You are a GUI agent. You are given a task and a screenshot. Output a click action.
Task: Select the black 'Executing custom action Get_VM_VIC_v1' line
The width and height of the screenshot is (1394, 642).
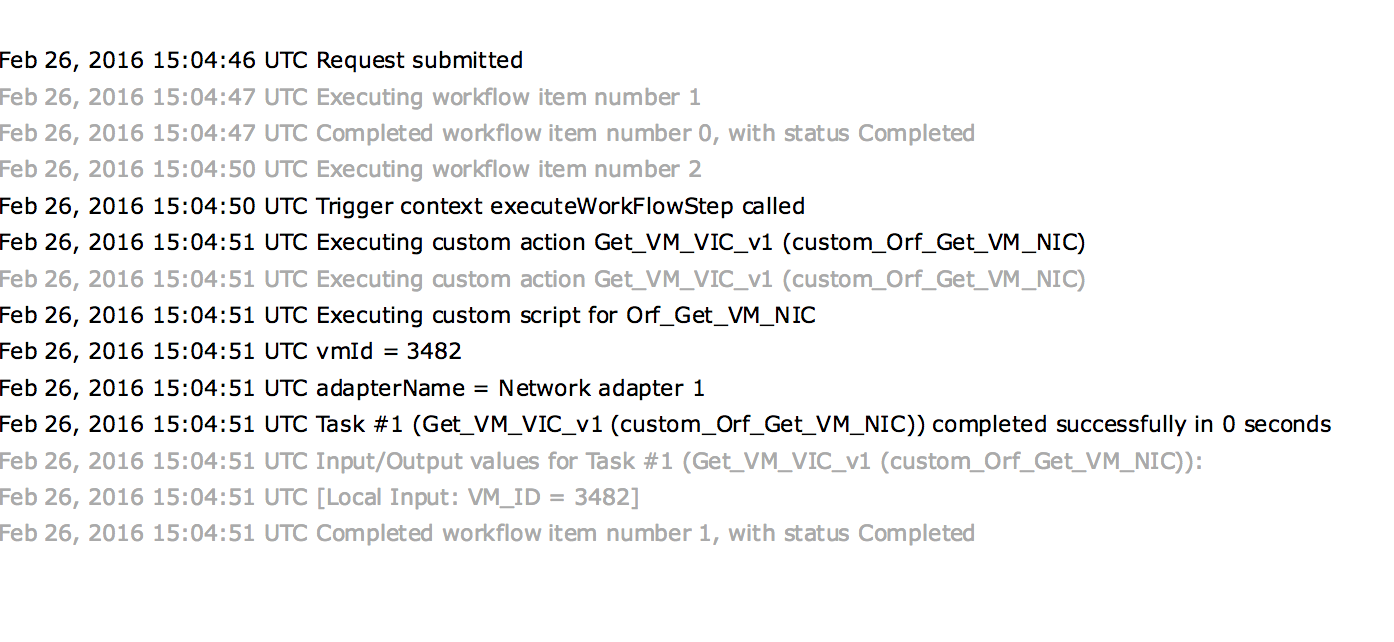pyautogui.click(x=542, y=242)
